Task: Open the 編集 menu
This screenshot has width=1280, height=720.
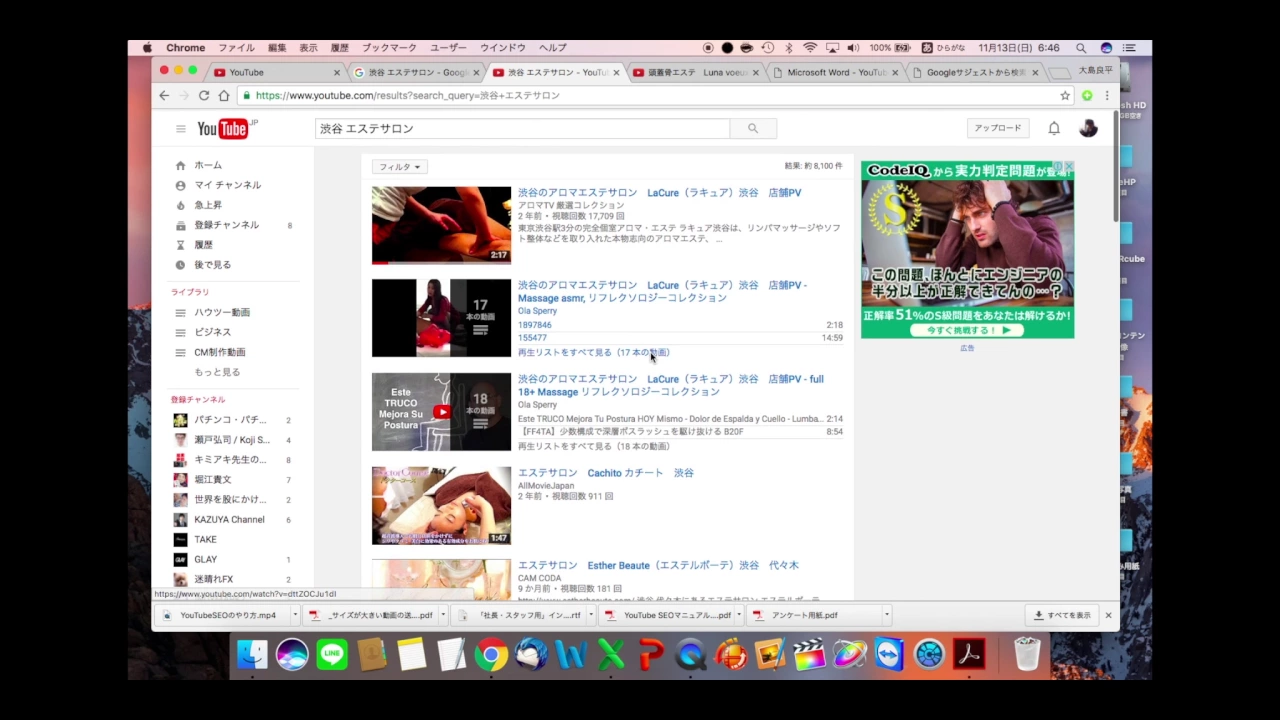Action: tap(277, 48)
